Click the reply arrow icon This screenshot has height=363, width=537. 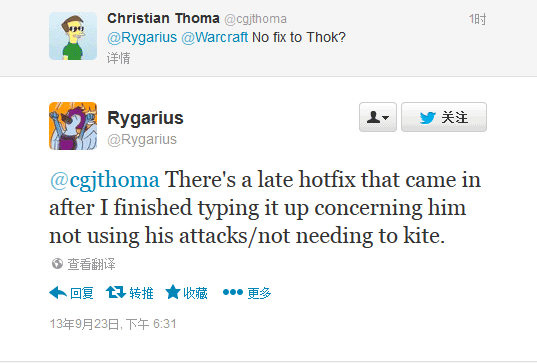pyautogui.click(x=58, y=293)
